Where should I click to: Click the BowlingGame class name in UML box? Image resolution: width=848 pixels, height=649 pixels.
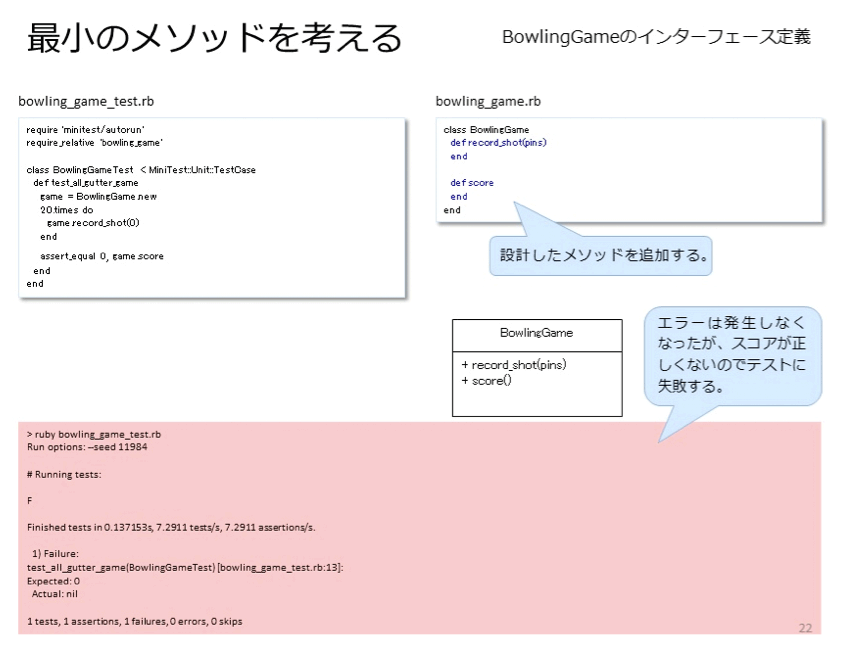536,333
